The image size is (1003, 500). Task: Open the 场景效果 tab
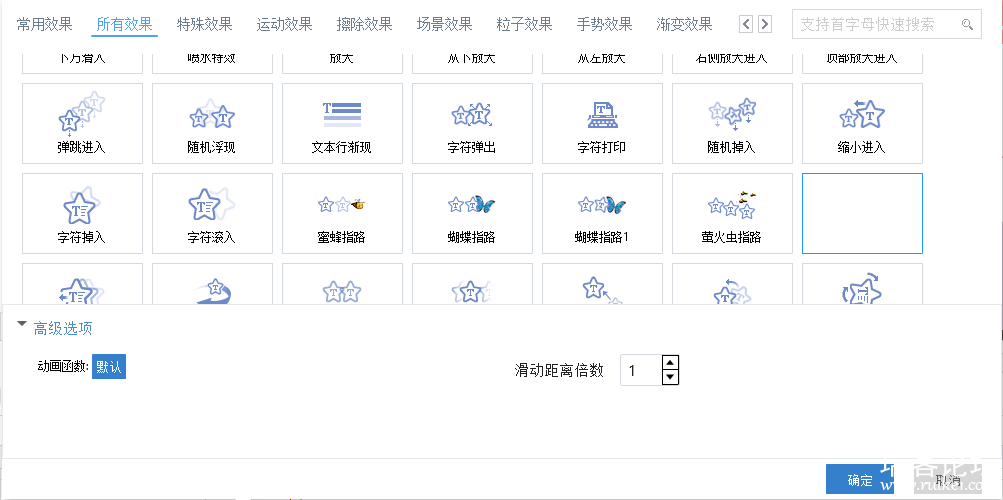(445, 25)
